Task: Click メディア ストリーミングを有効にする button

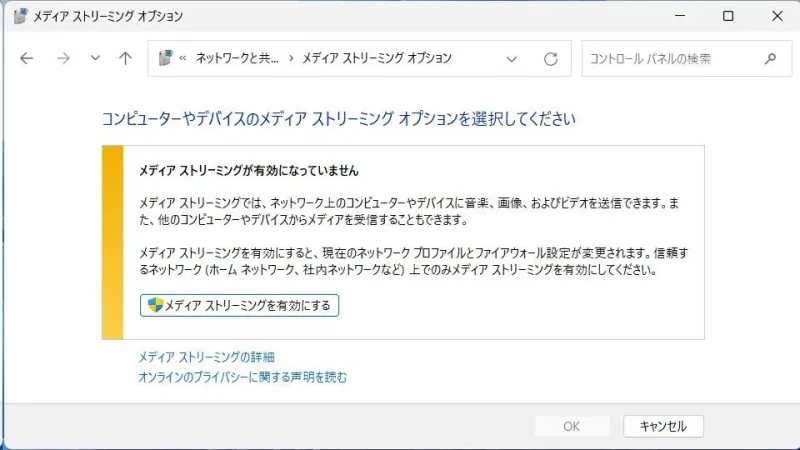Action: (240, 305)
